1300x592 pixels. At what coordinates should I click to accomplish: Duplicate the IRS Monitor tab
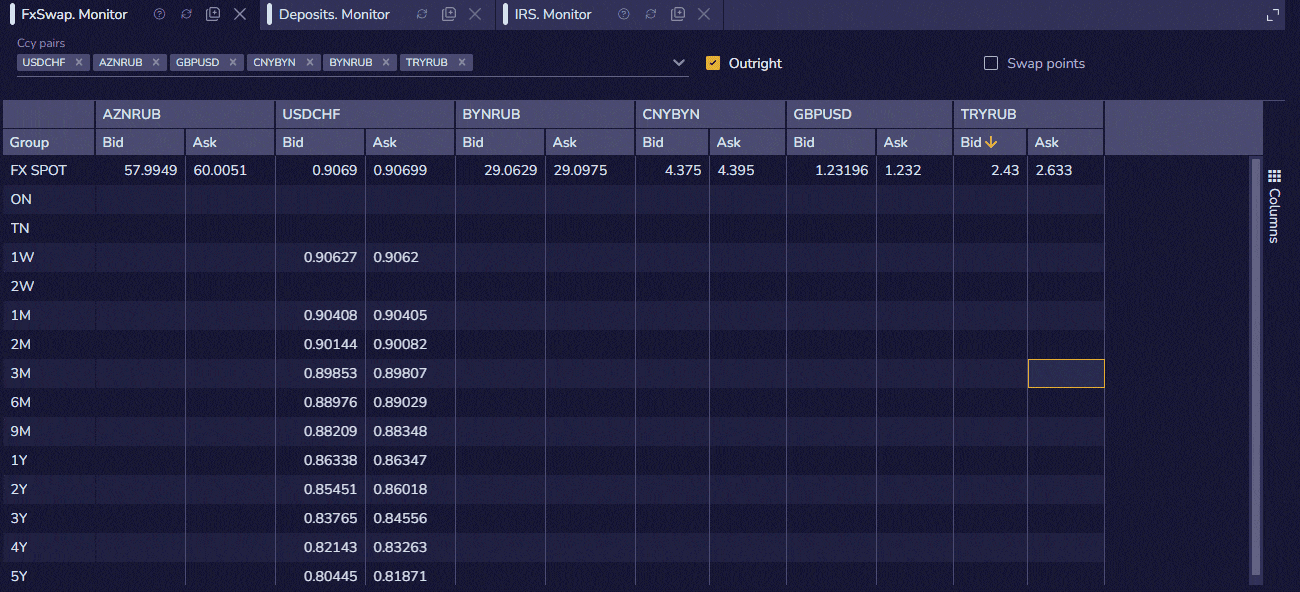[x=678, y=14]
